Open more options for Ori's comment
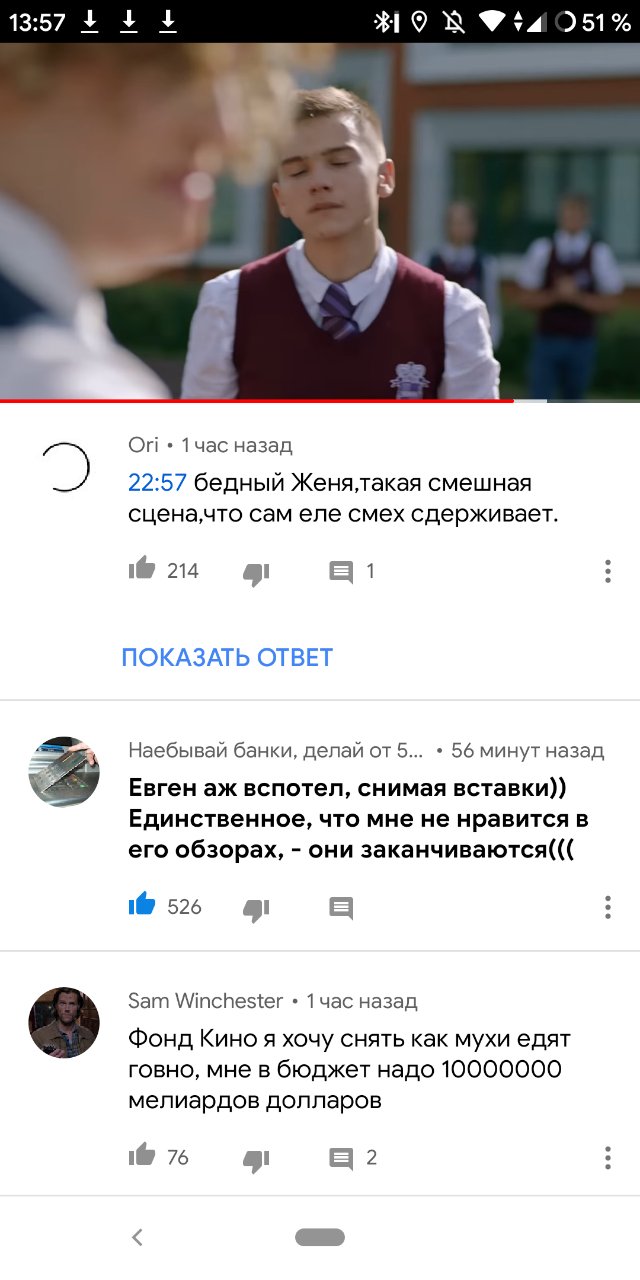The width and height of the screenshot is (640, 1280). click(607, 571)
